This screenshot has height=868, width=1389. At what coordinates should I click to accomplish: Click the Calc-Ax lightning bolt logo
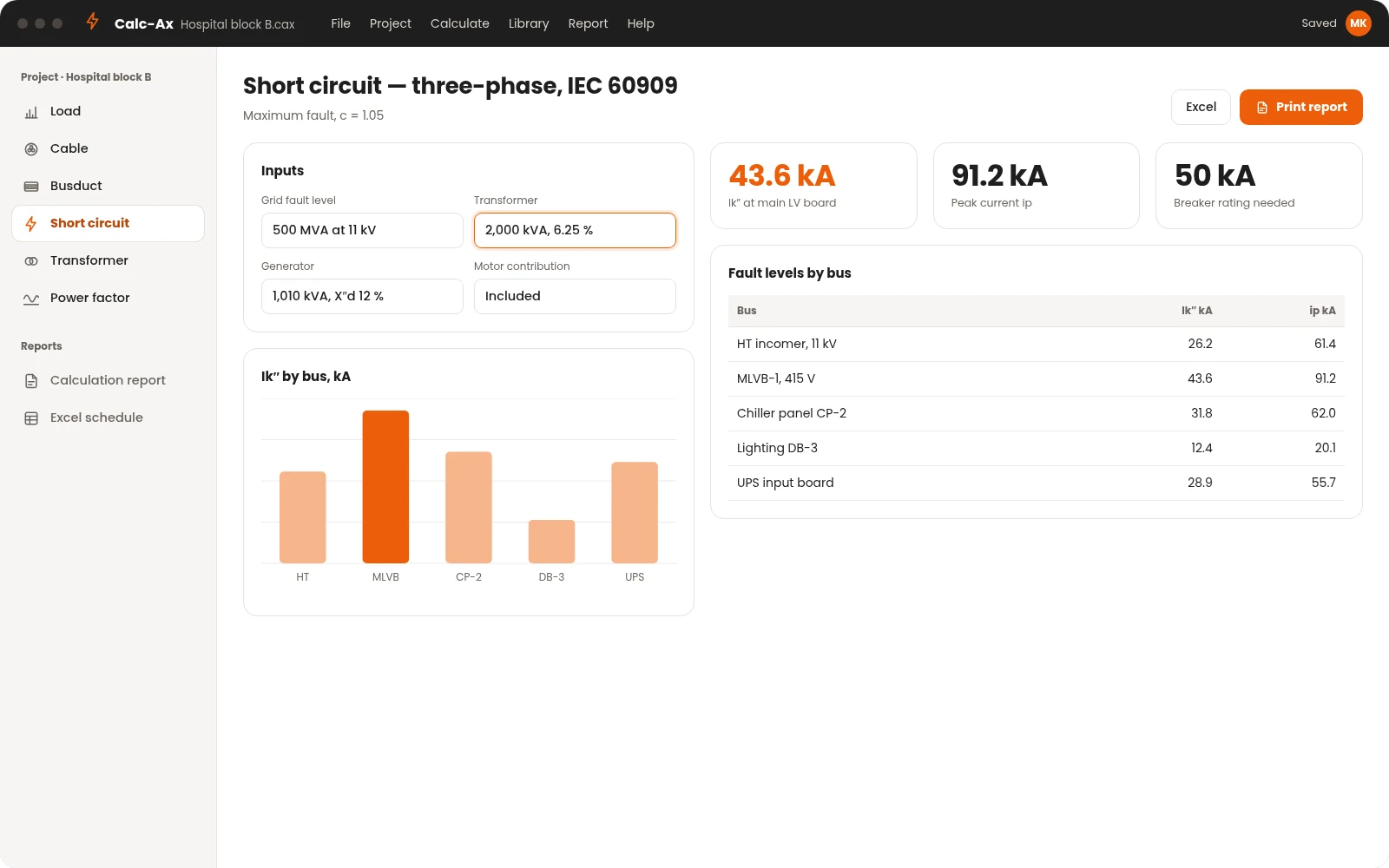click(x=93, y=22)
